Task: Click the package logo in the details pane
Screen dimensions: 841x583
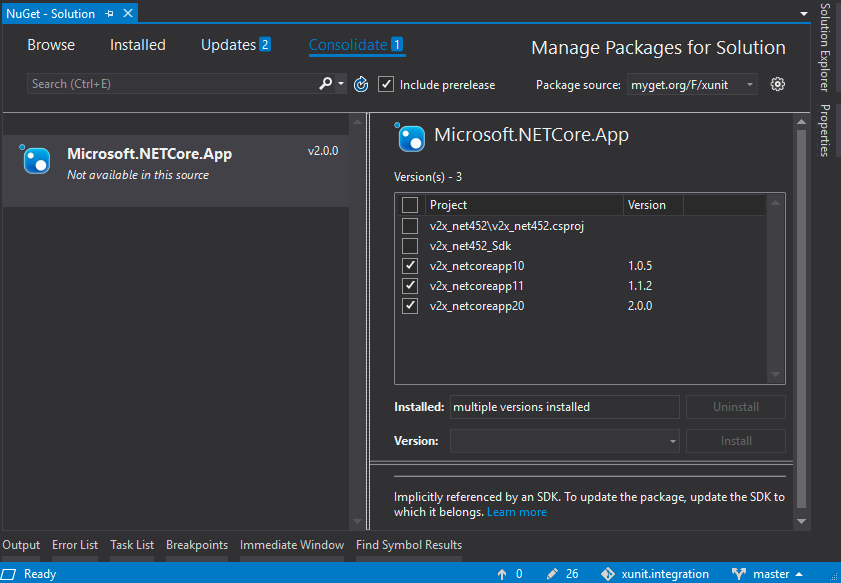Action: [411, 139]
